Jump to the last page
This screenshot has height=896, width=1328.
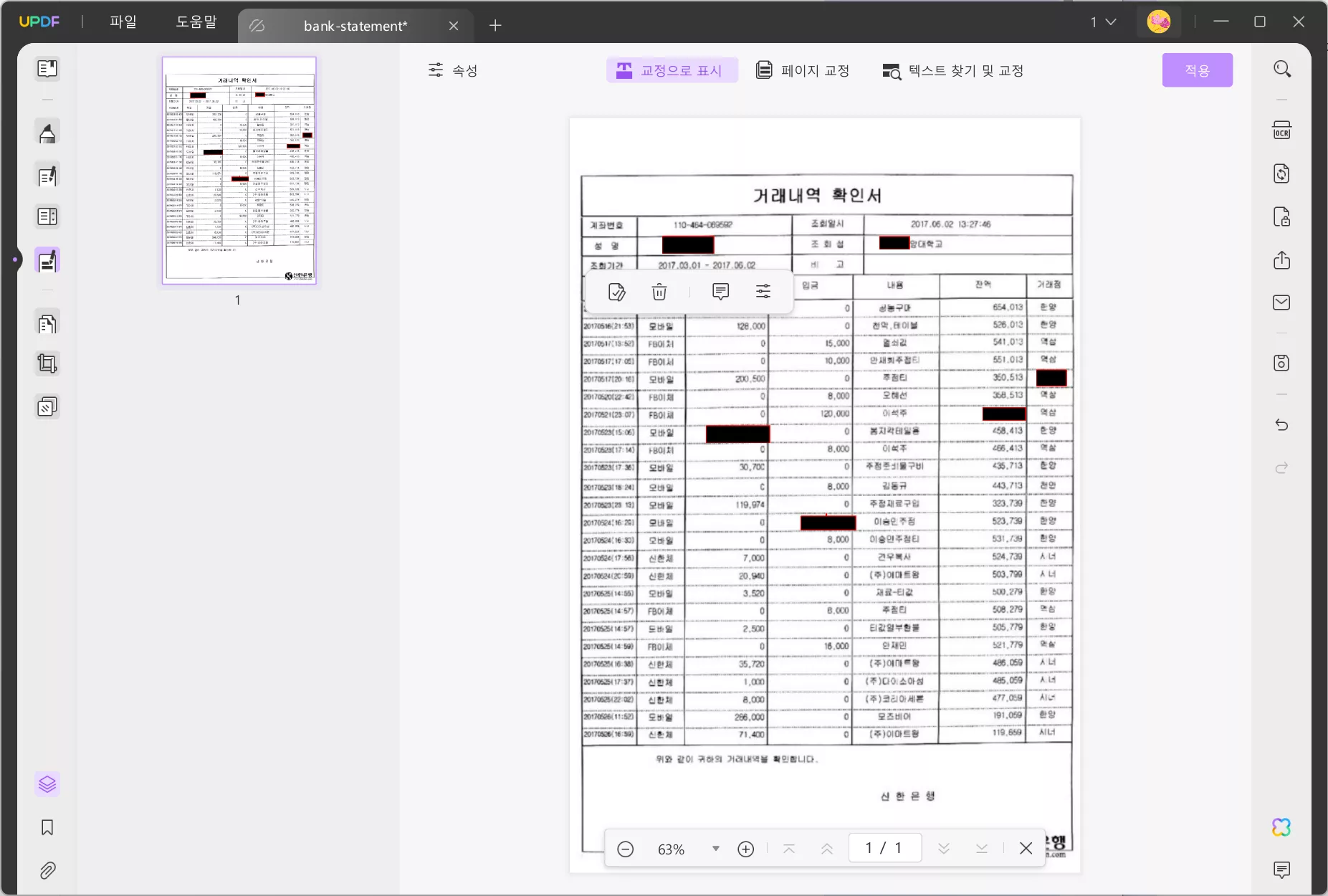(982, 849)
